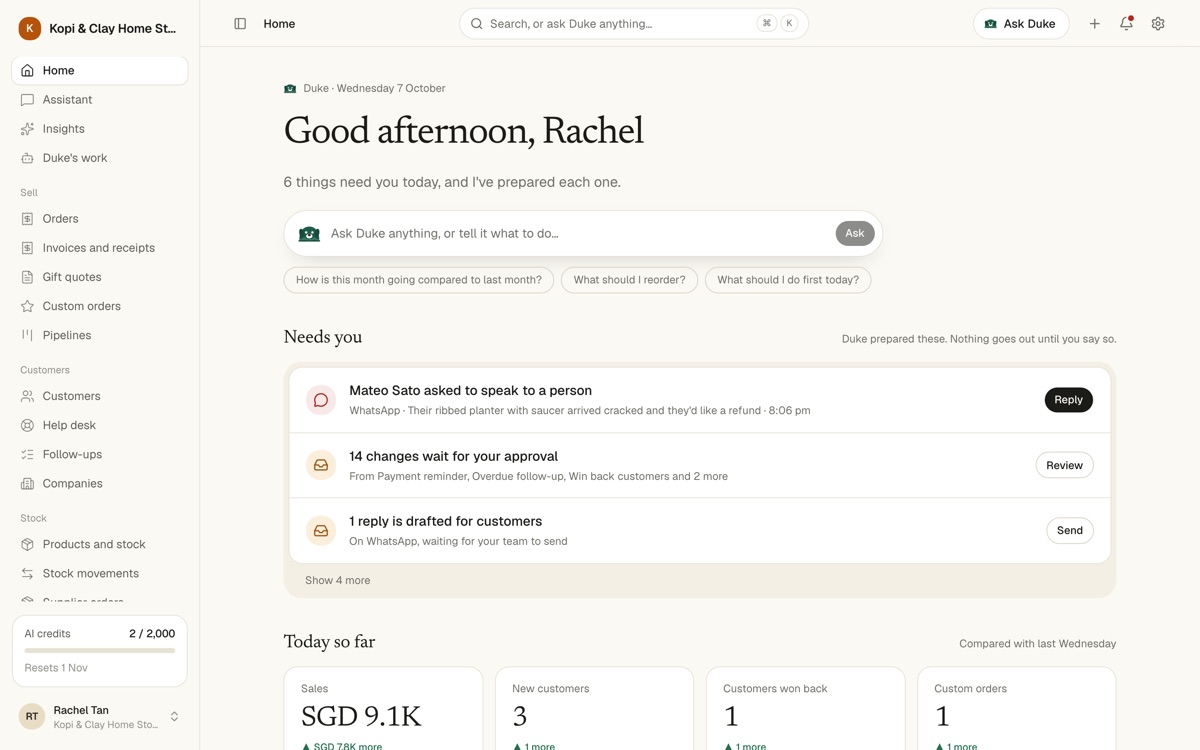Open Follow-ups in sidebar
This screenshot has width=1200, height=750.
click(x=100, y=453)
